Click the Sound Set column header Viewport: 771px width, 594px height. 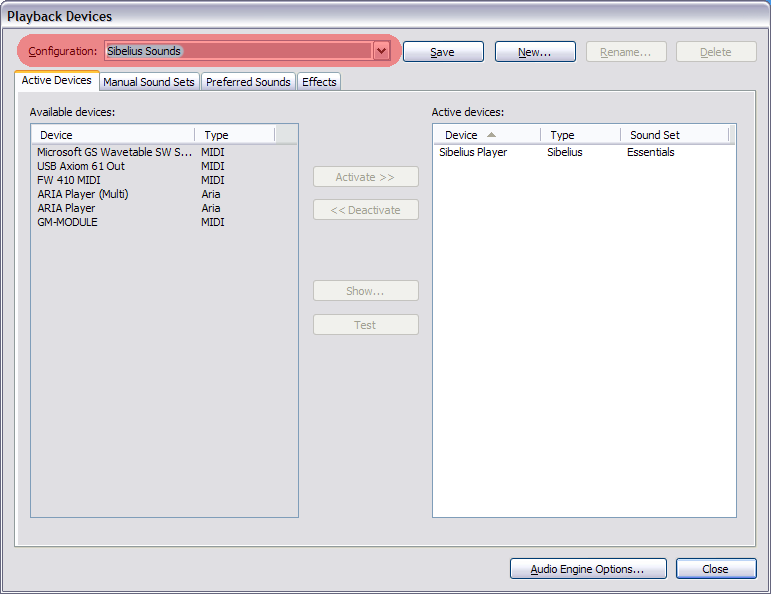(x=675, y=135)
